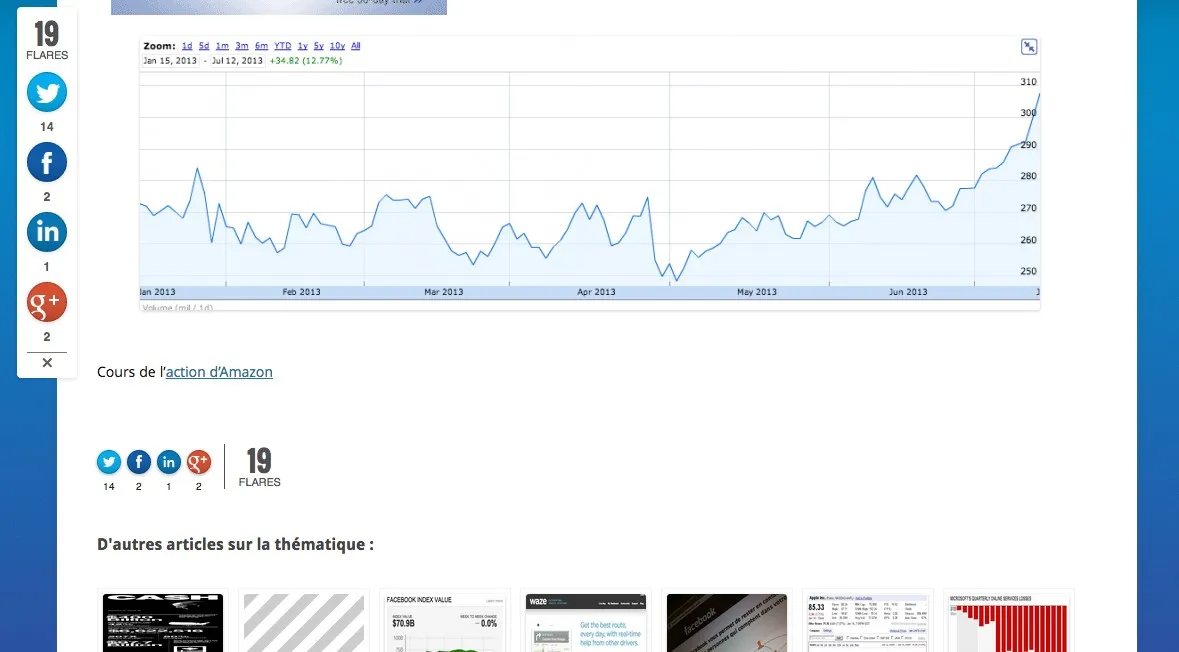Share on Twitter from the floating sidebar
The image size is (1179, 652).
tap(47, 92)
